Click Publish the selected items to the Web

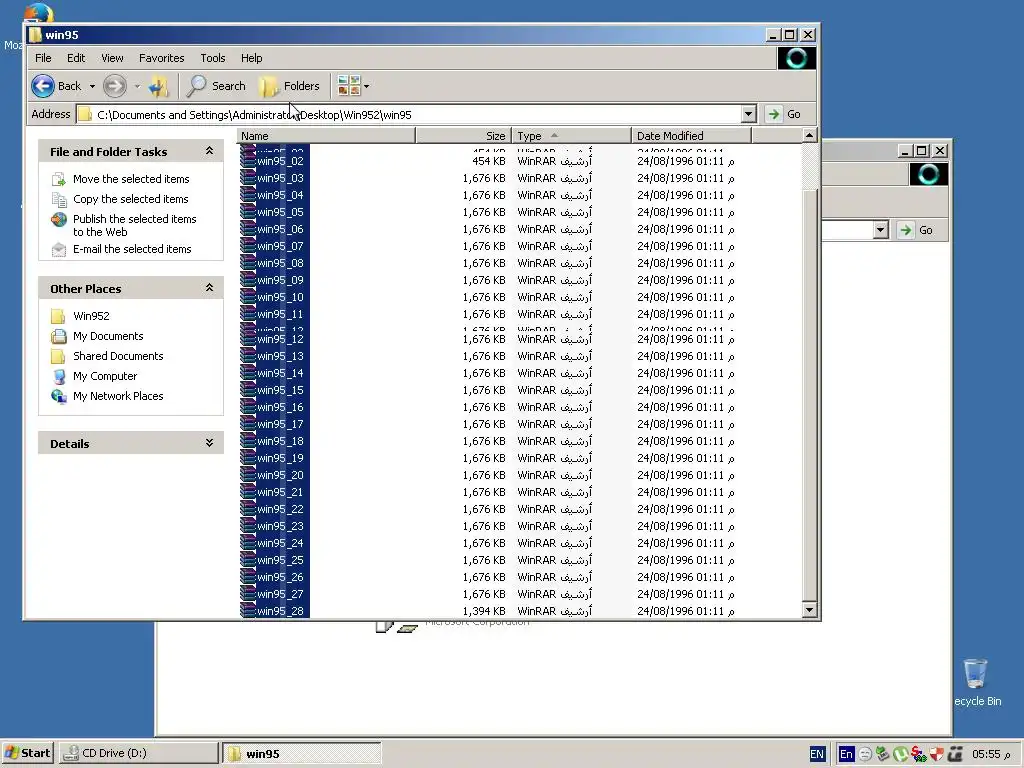135,225
